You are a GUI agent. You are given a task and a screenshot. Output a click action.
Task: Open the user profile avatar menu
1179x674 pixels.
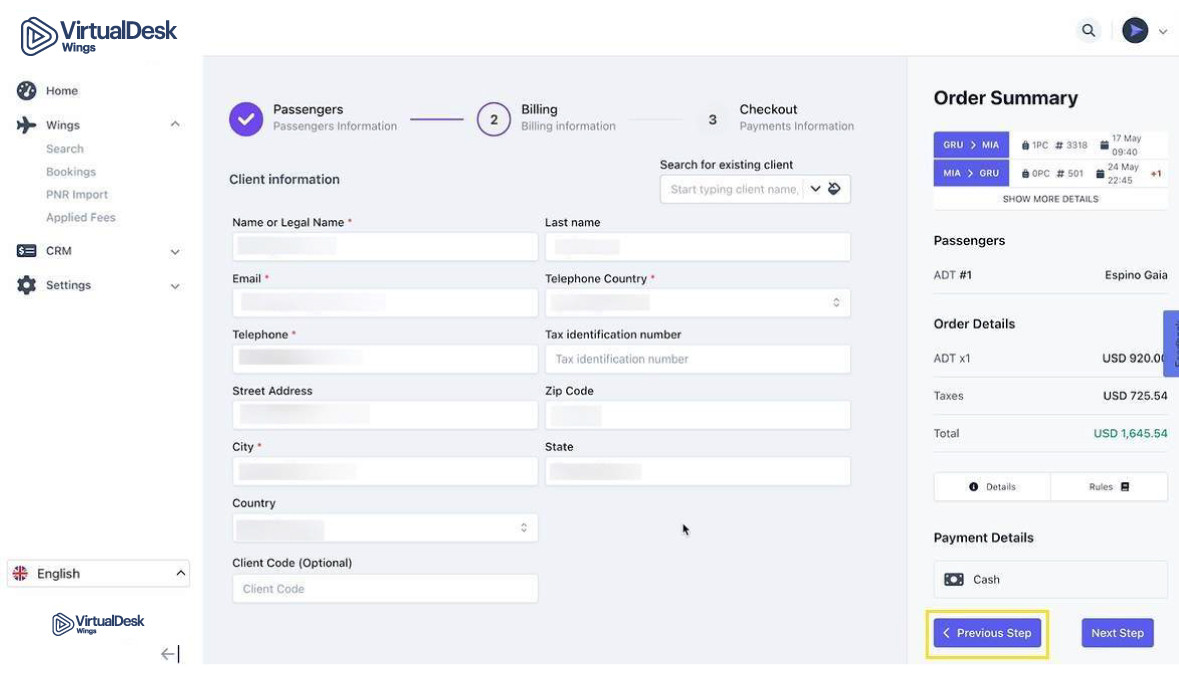pyautogui.click(x=1135, y=31)
